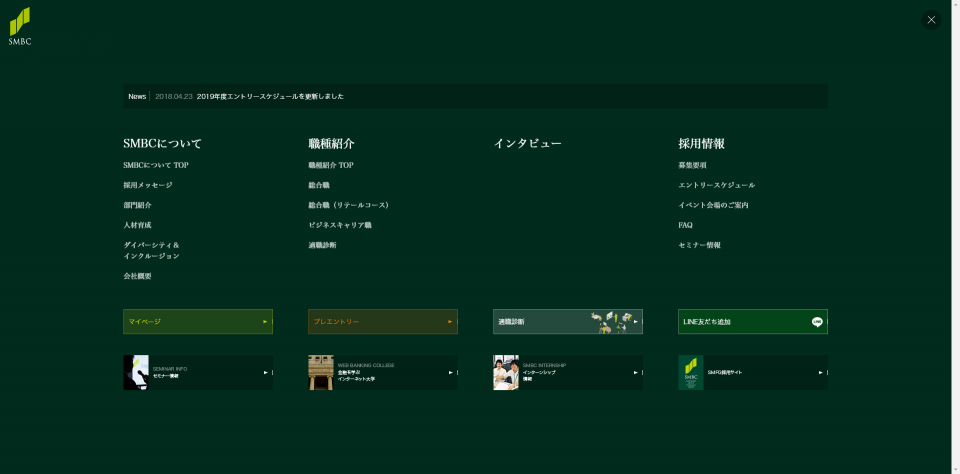Viewport: 960px width, 474px height.
Task: Open the 2019年度エントリースケジュール news item
Action: click(270, 96)
